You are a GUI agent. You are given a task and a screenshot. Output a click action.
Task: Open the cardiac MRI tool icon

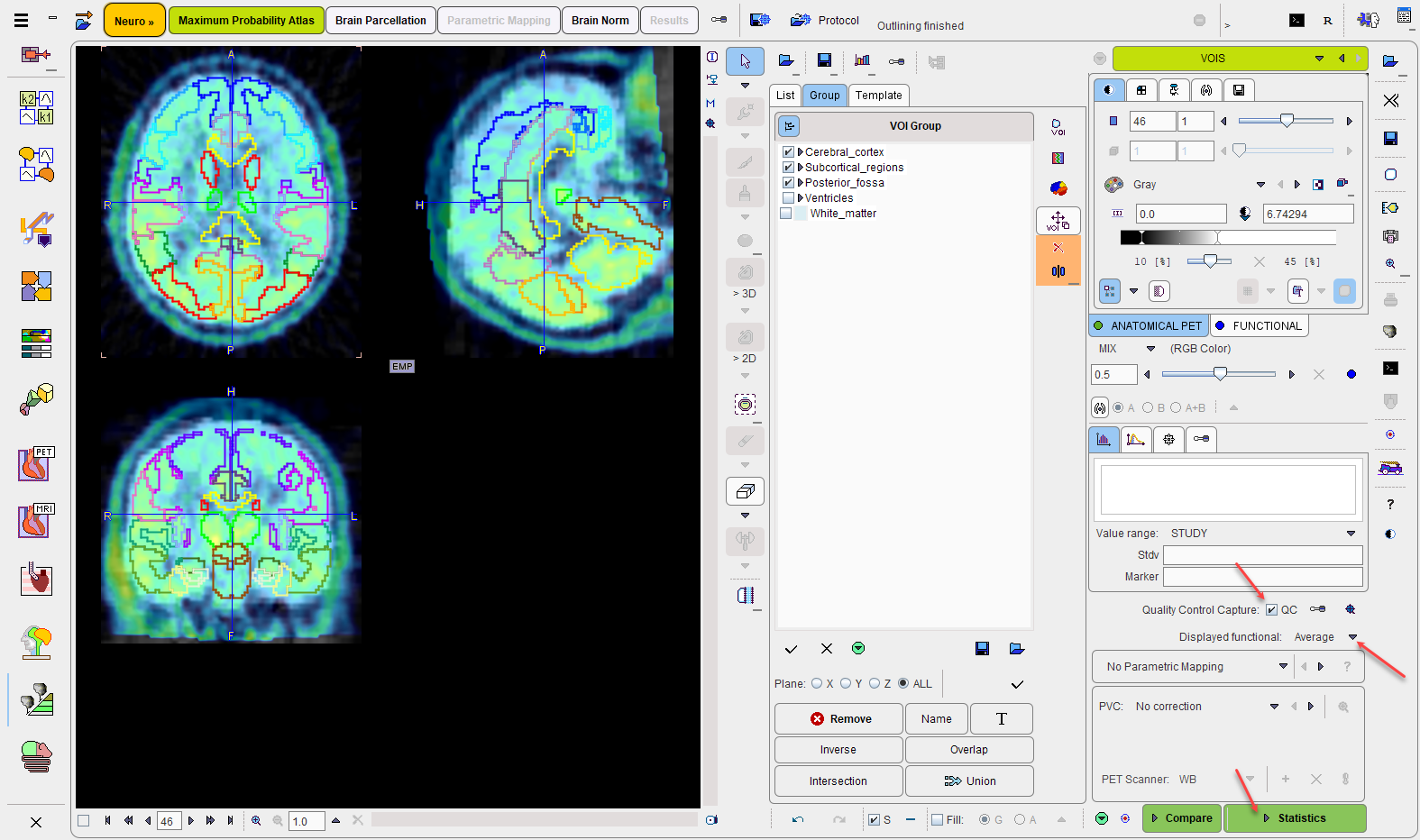[x=36, y=521]
